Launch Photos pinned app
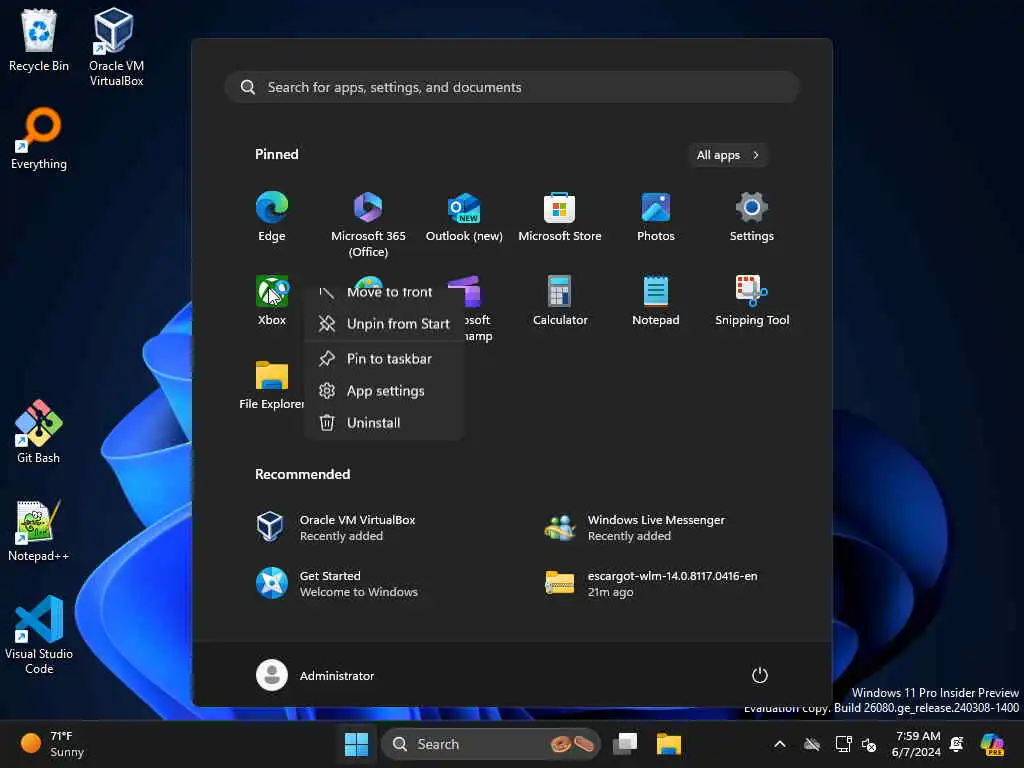Image resolution: width=1024 pixels, height=768 pixels. point(656,217)
